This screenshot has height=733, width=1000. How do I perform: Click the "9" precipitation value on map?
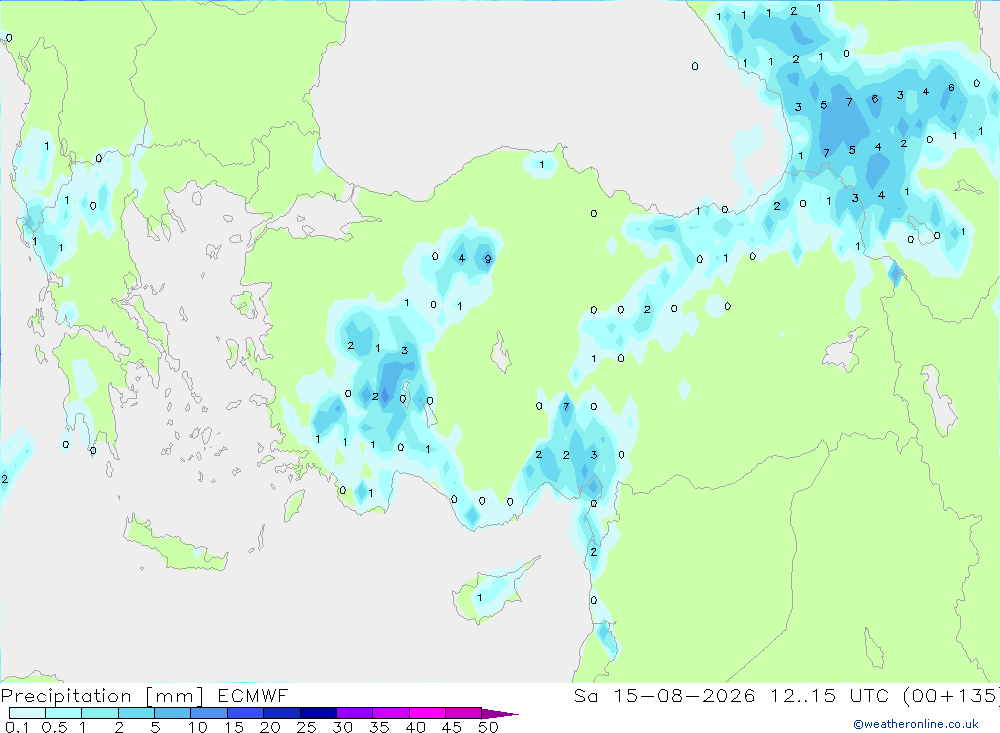[488, 259]
